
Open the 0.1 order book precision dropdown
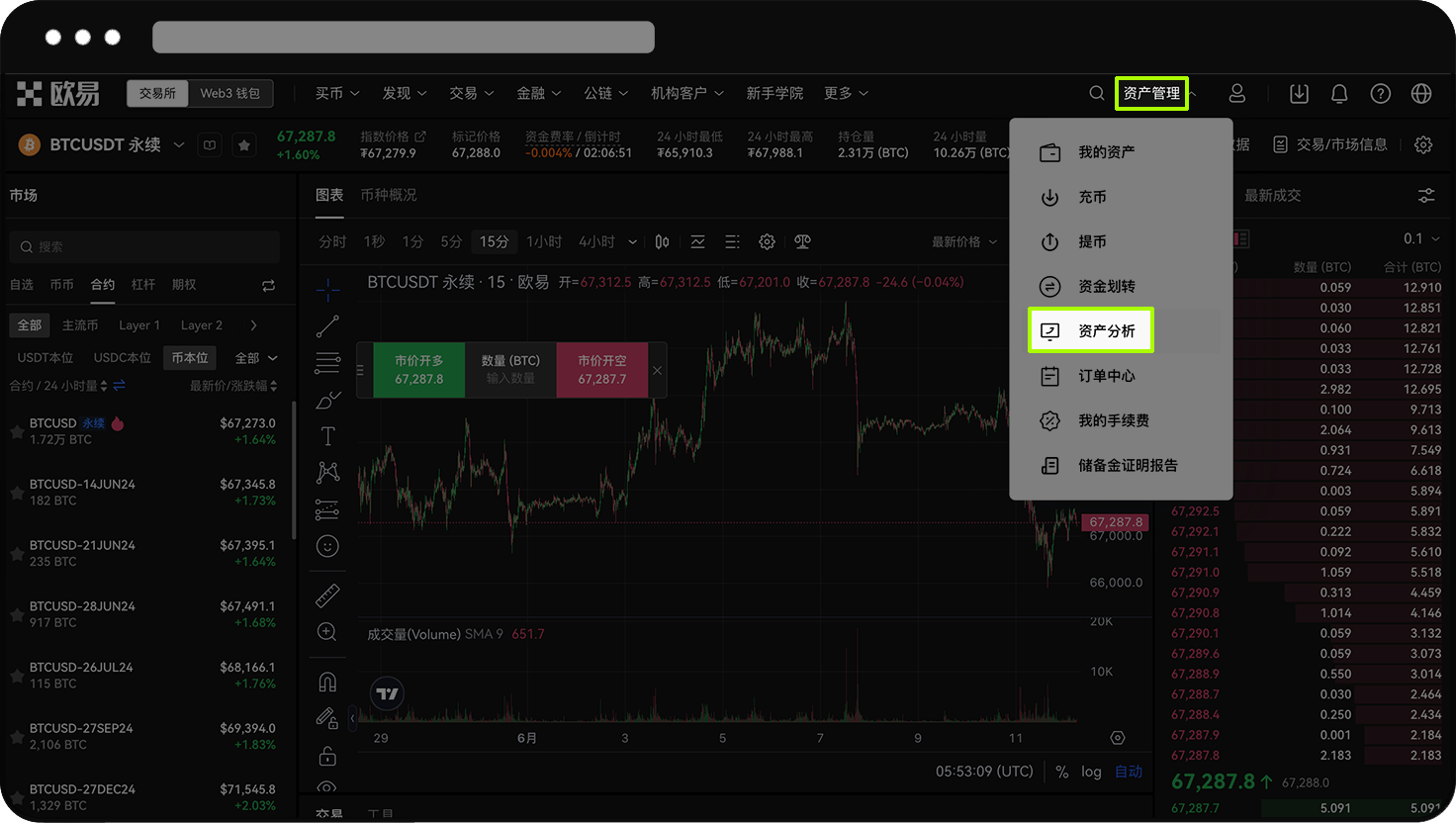[x=1419, y=238]
